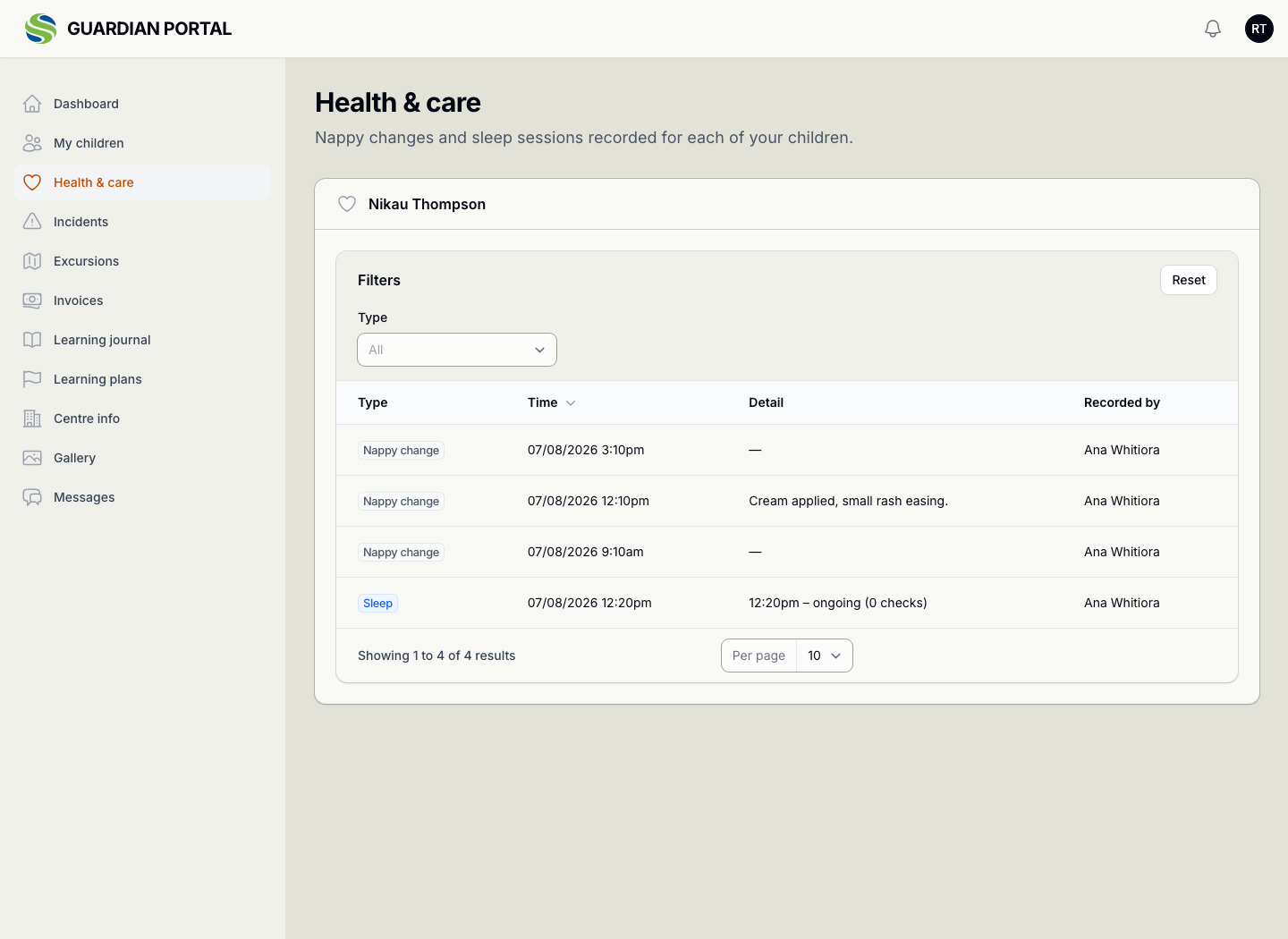Open the notifications bell
The image size is (1288, 939).
pyautogui.click(x=1213, y=29)
